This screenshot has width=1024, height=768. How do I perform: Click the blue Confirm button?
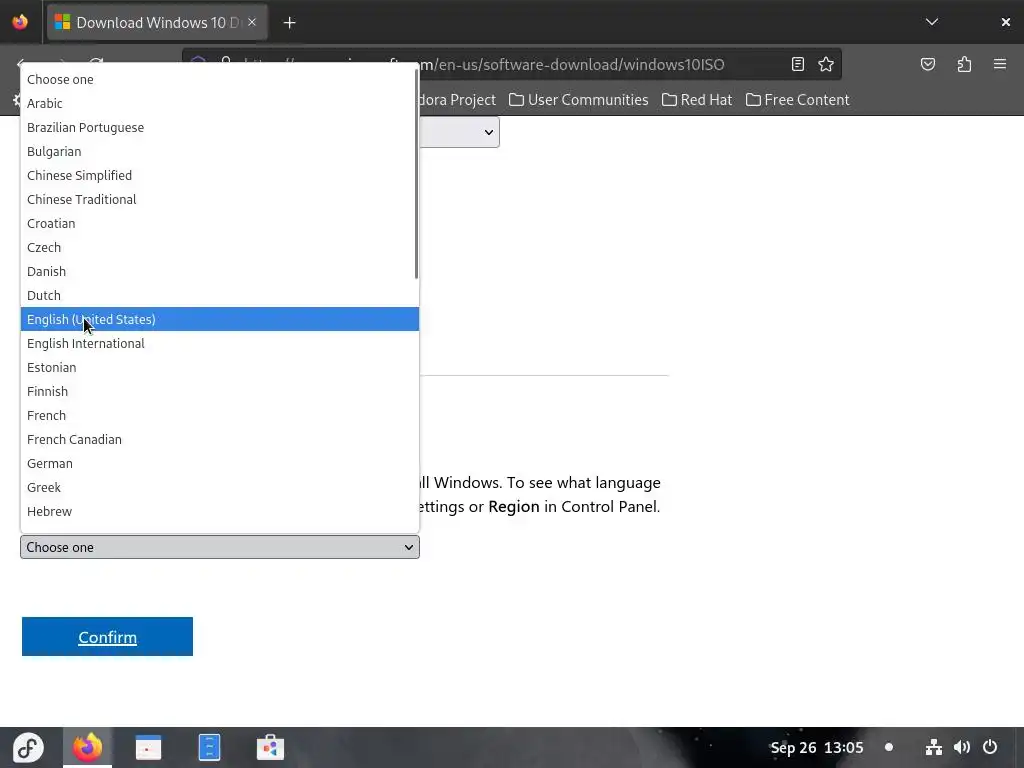click(107, 637)
